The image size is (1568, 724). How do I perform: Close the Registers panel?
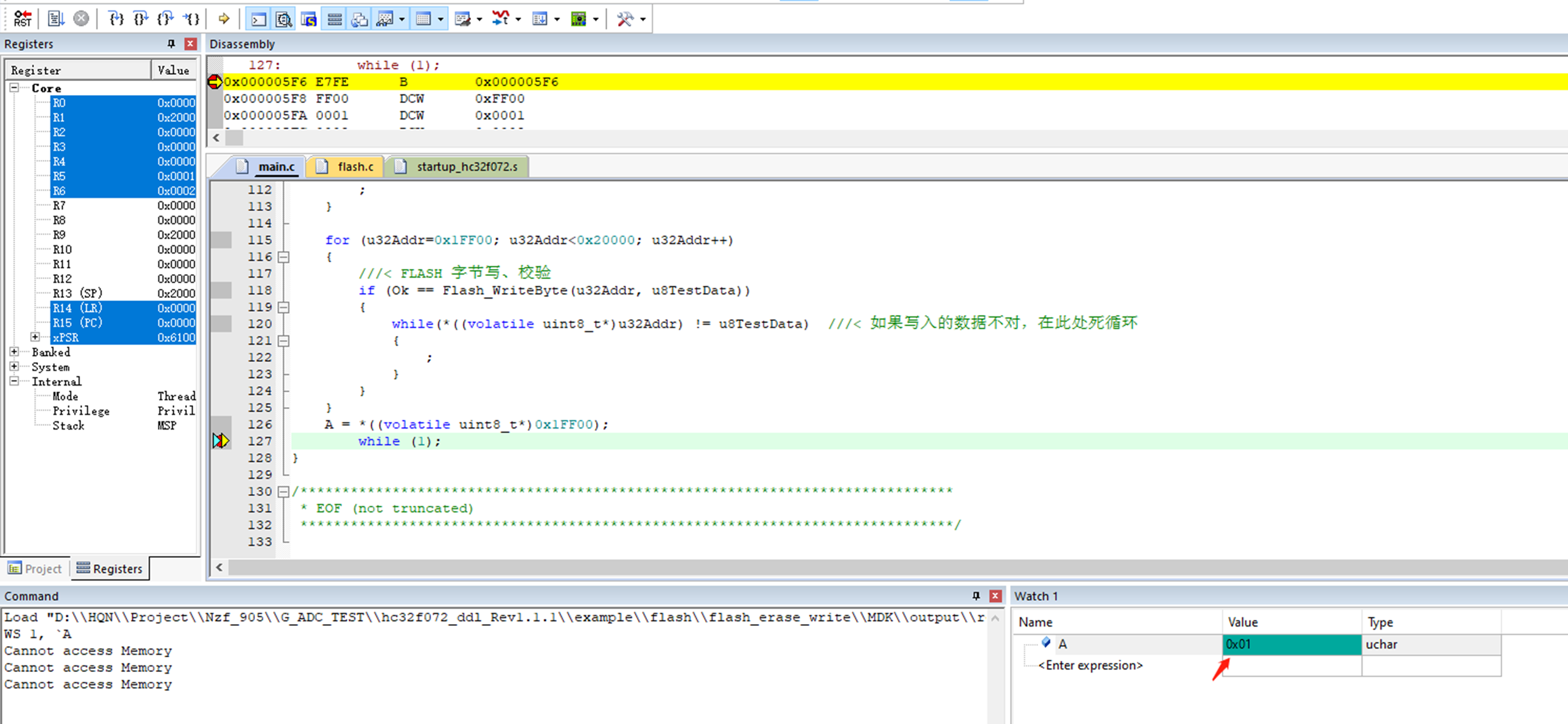pos(190,44)
